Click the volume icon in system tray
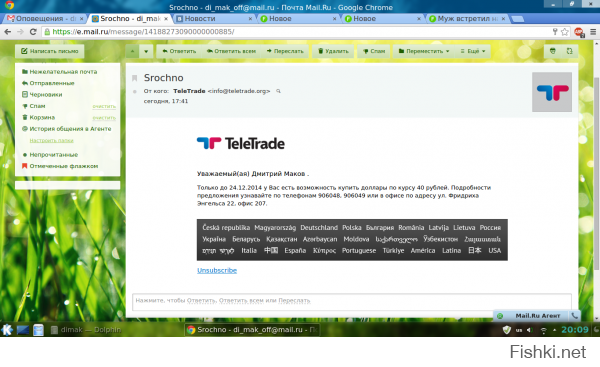600x367 pixels. [530, 330]
